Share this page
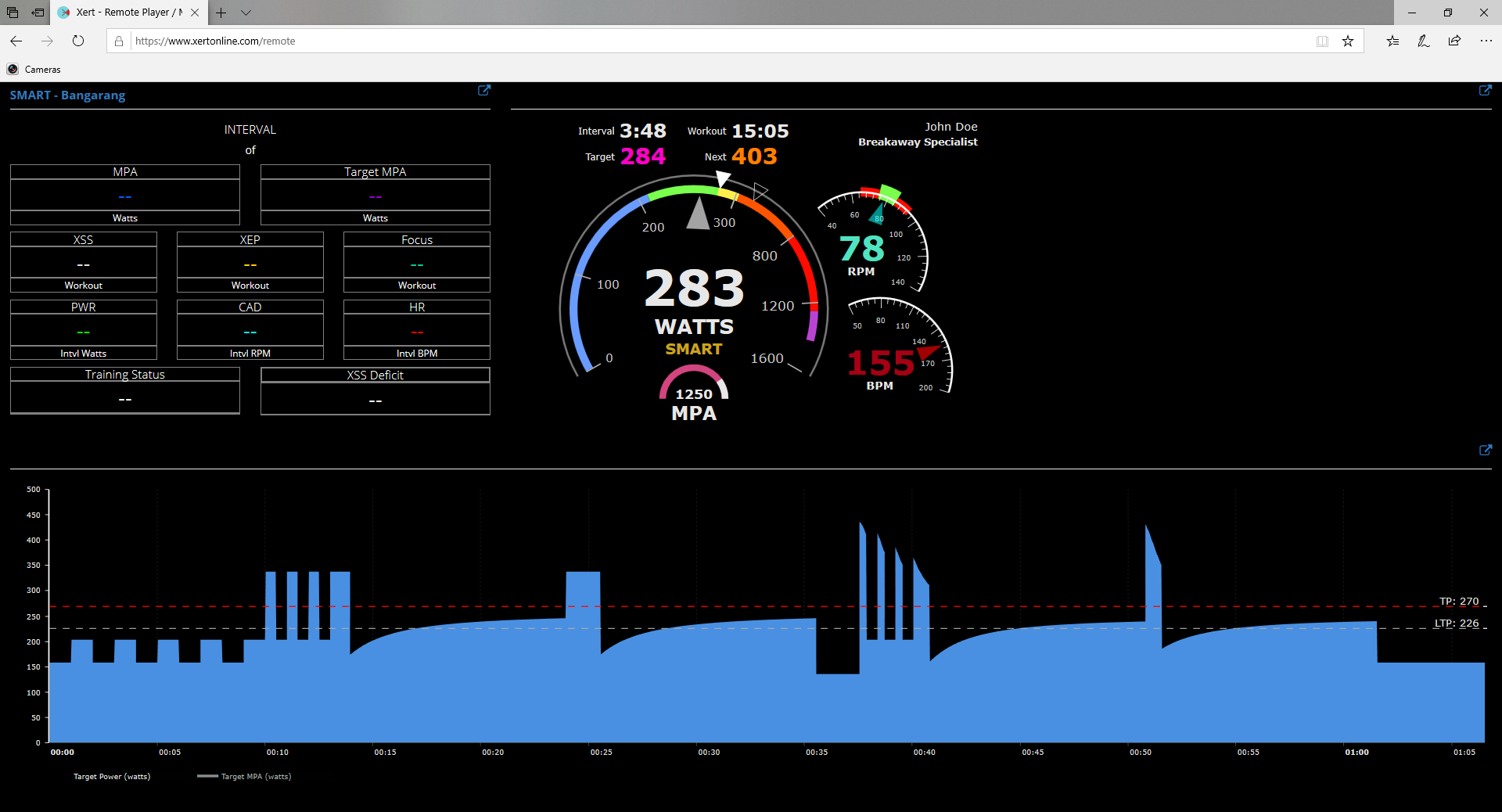Screen dimensions: 1502x812 pos(1454,41)
